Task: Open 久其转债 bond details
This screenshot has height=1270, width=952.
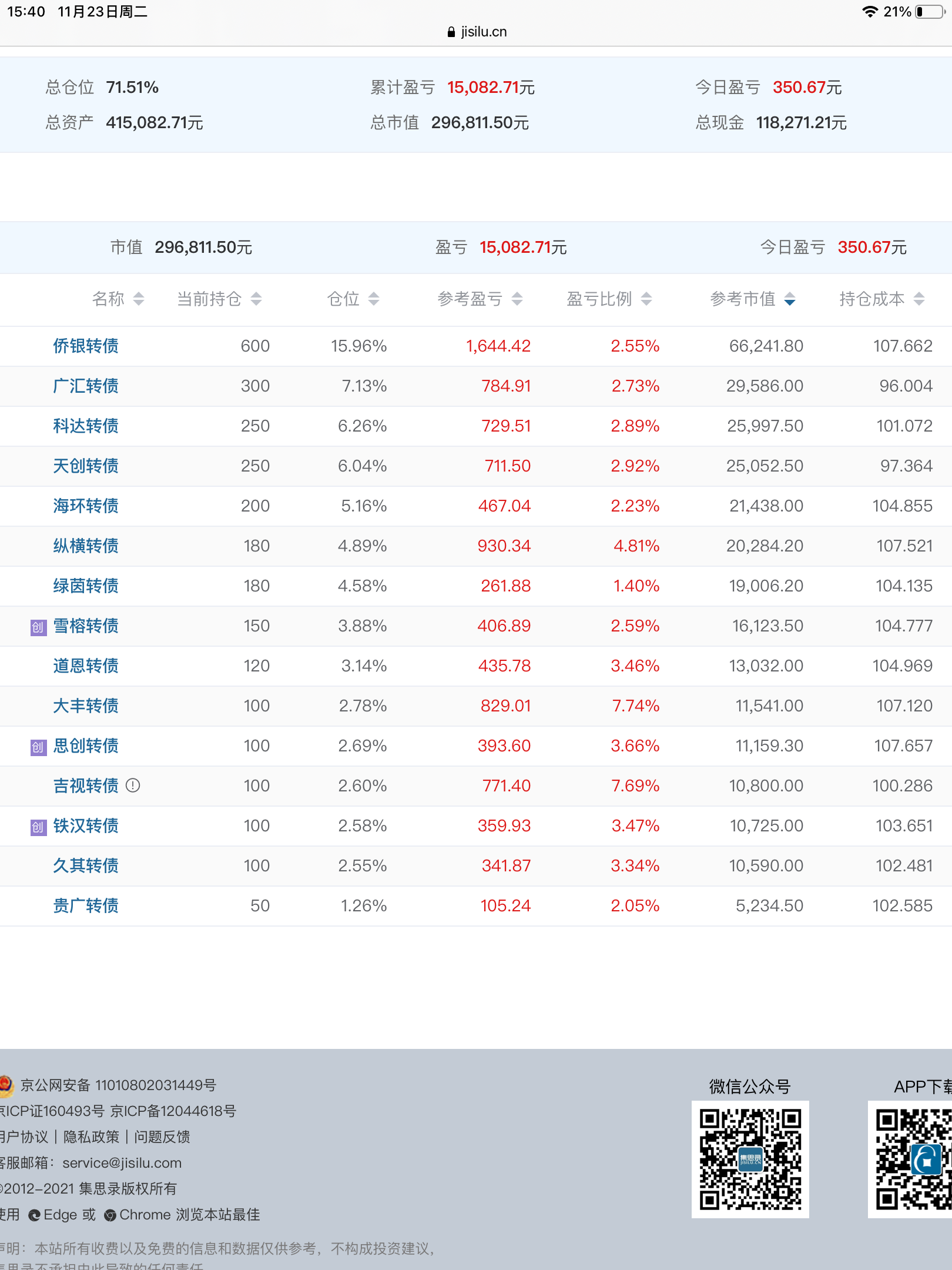Action: [86, 865]
